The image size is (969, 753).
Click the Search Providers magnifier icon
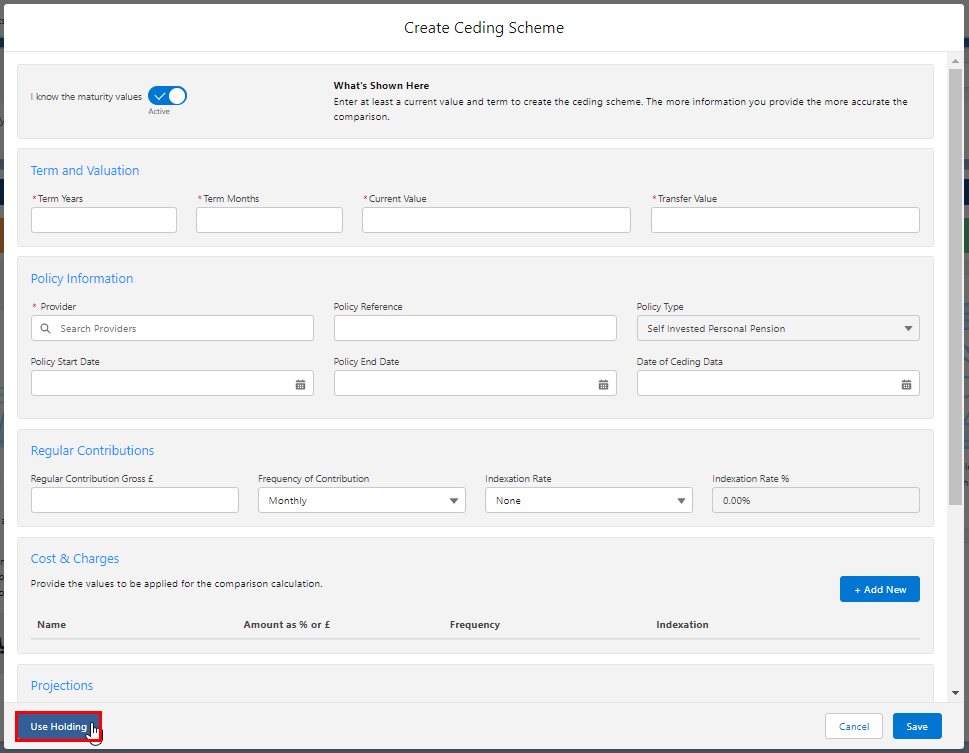[x=46, y=328]
